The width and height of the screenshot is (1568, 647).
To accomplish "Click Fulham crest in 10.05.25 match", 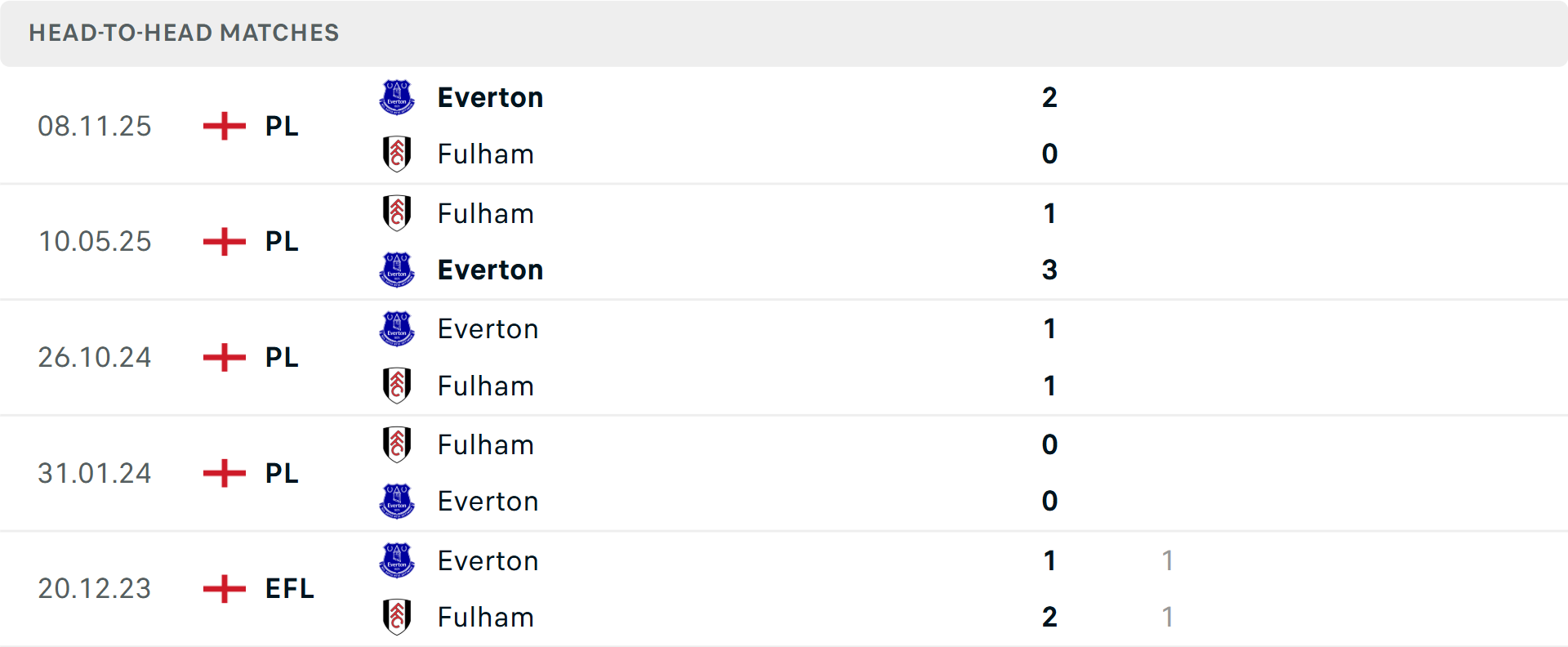I will point(397,213).
